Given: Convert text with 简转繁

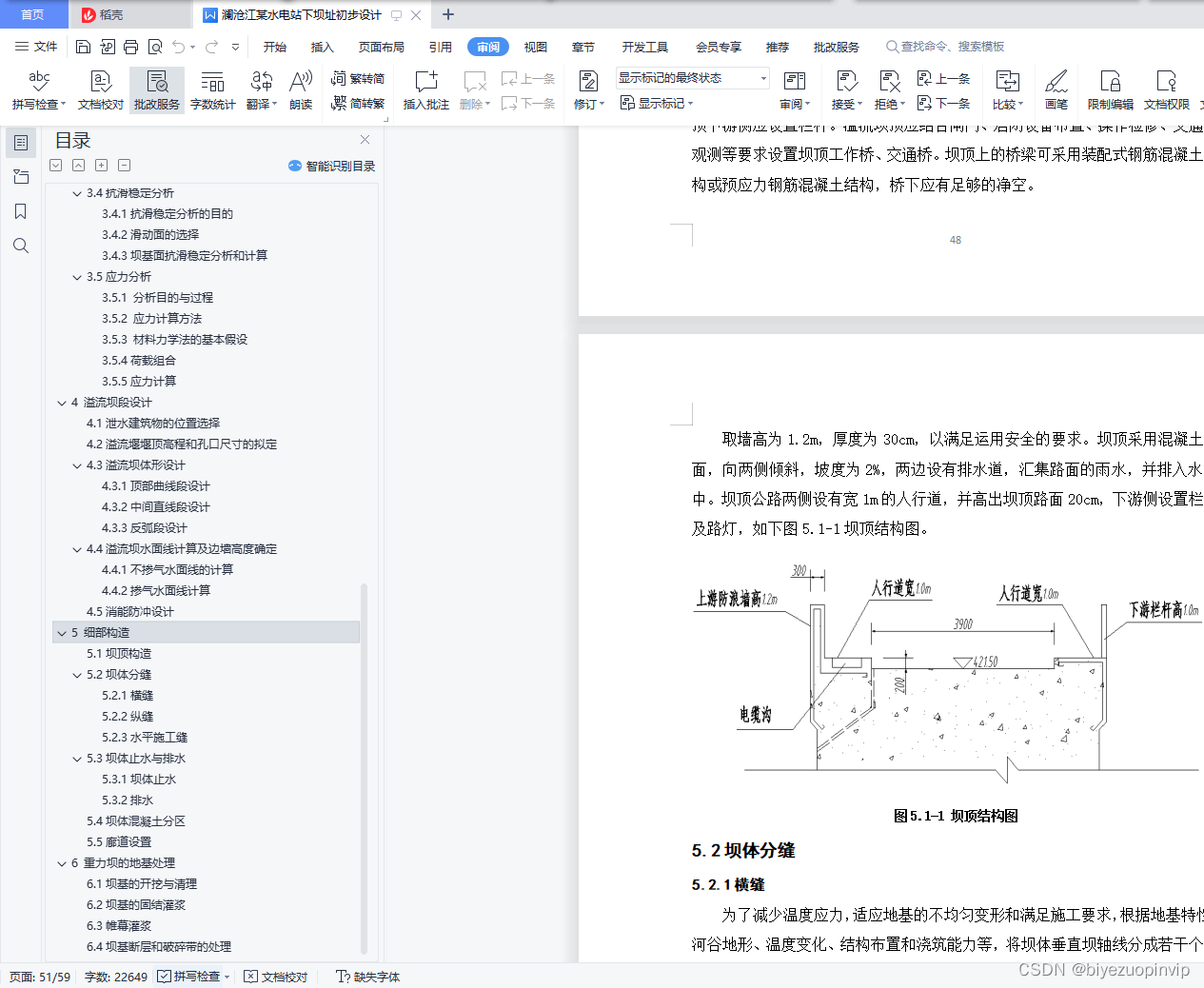Looking at the screenshot, I should (x=358, y=103).
